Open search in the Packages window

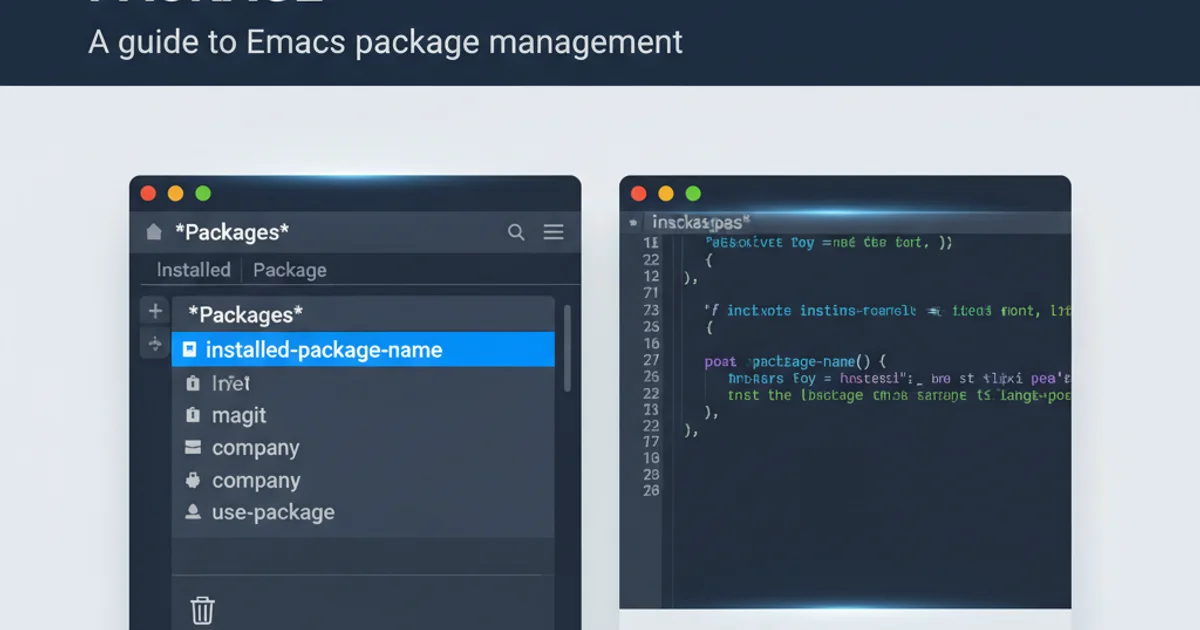tap(516, 232)
